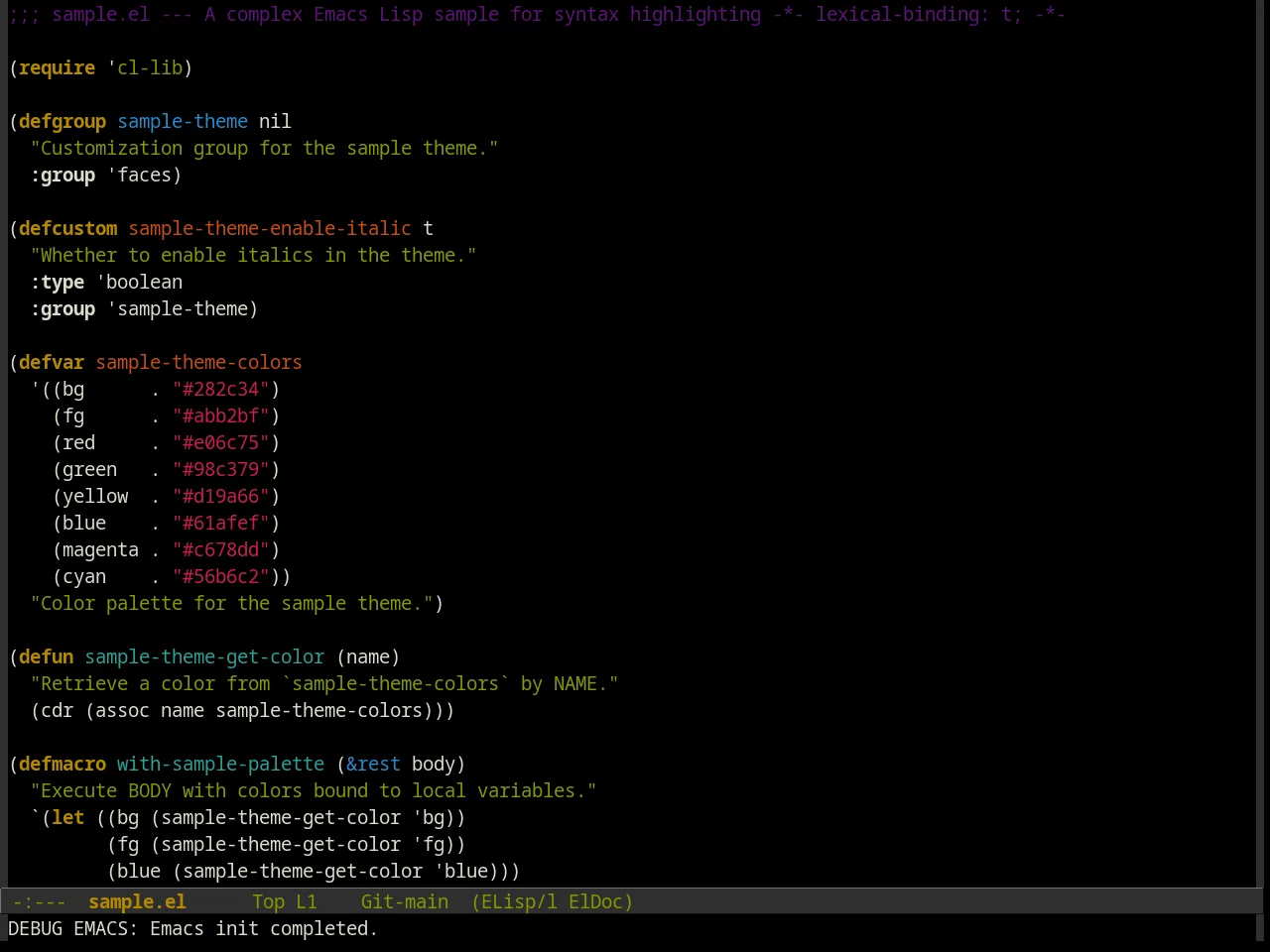Click the string "Color palette for the sample theme."
This screenshot has width=1270, height=952.
[231, 603]
